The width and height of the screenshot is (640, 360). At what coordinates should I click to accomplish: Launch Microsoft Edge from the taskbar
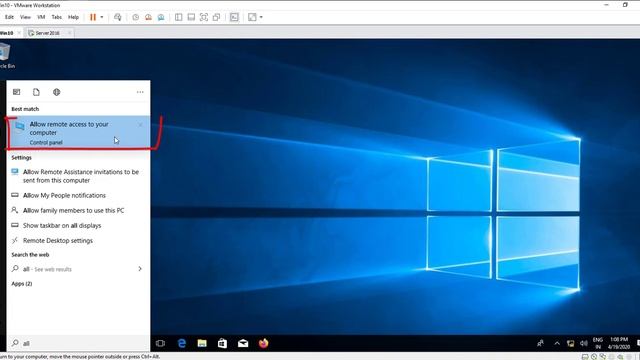pyautogui.click(x=182, y=343)
